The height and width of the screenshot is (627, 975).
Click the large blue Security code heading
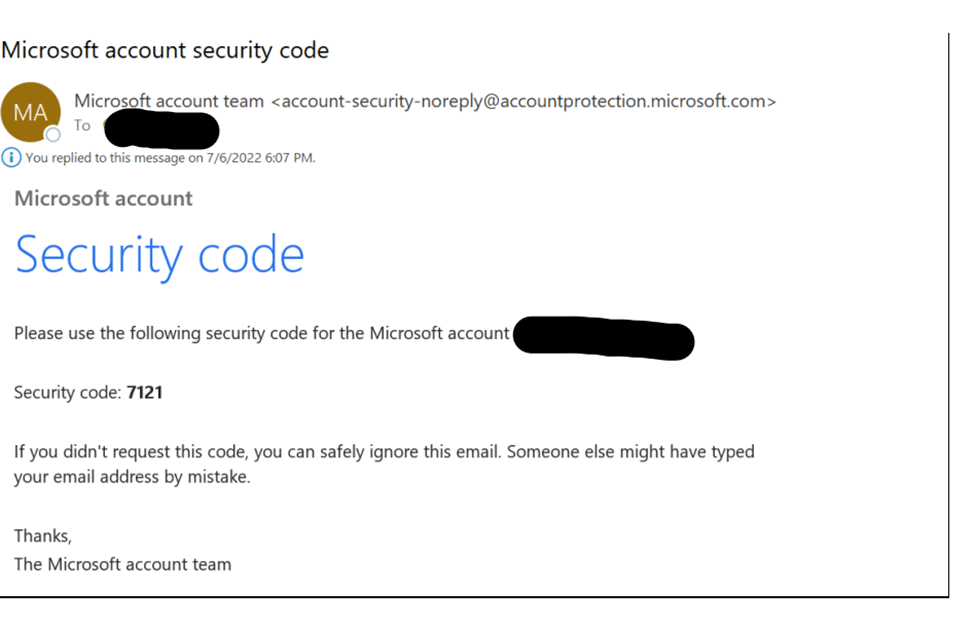(159, 255)
